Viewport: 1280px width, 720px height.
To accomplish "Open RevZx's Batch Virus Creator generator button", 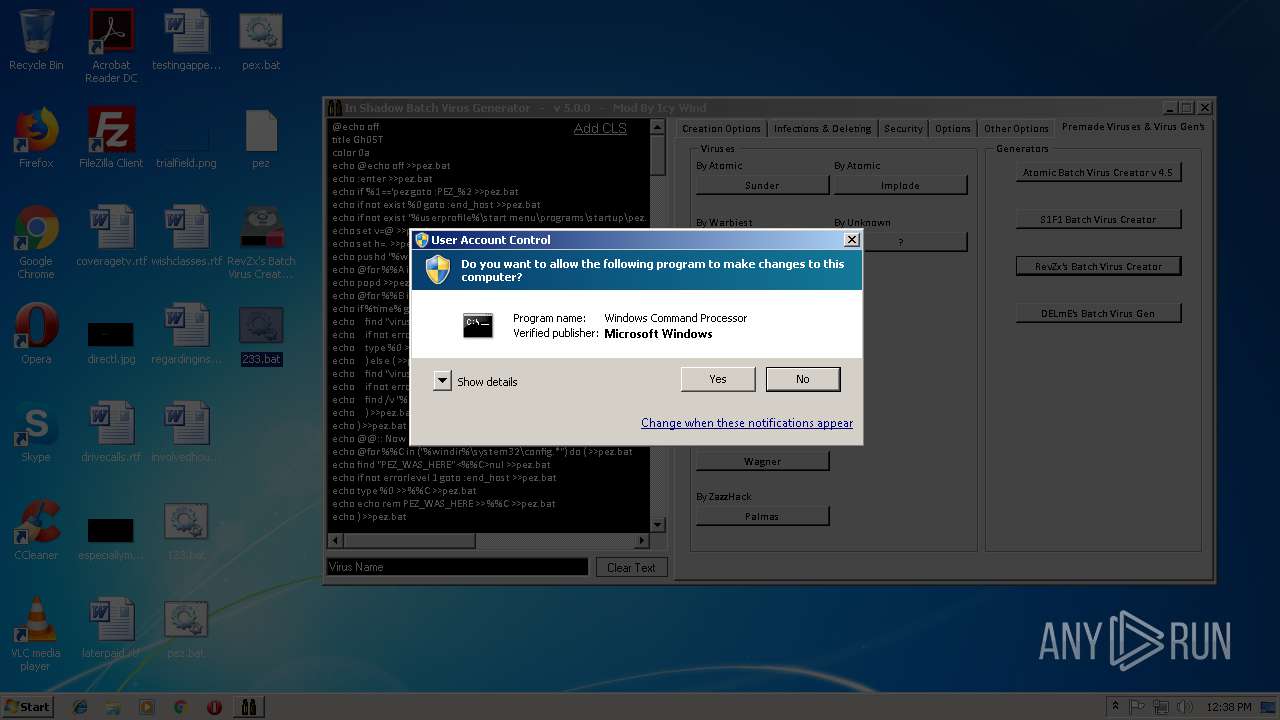I will tap(1098, 266).
